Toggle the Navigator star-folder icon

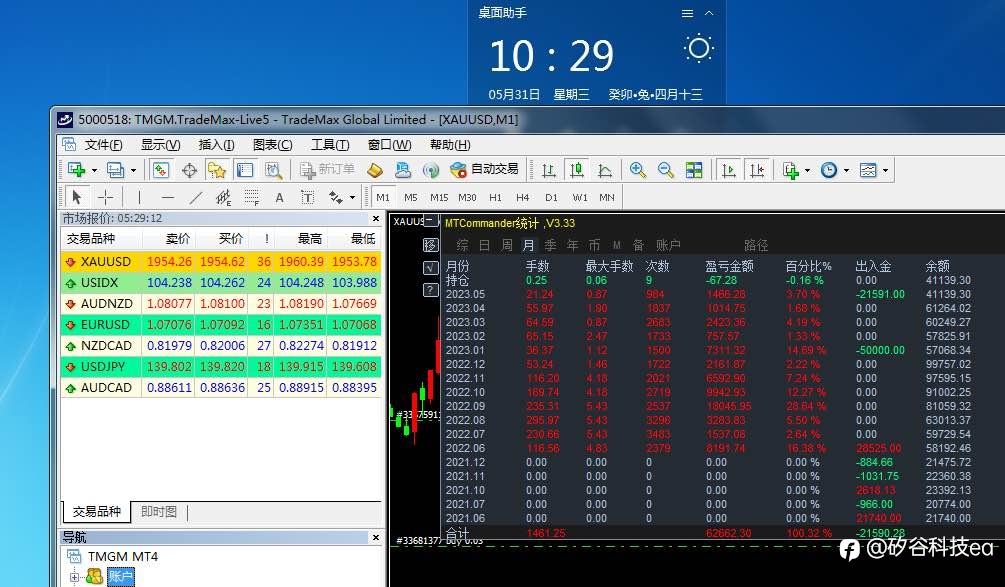point(217,170)
